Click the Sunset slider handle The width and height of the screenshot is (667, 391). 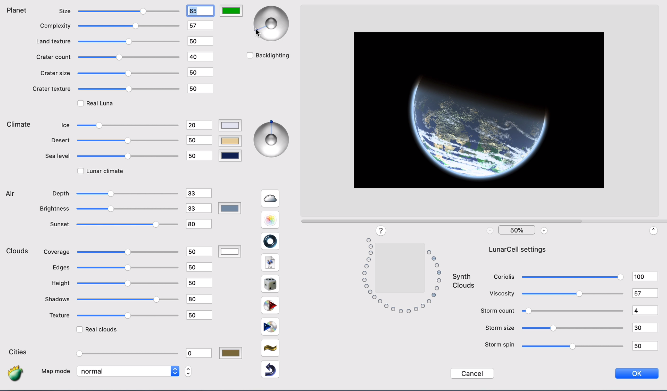tap(156, 224)
